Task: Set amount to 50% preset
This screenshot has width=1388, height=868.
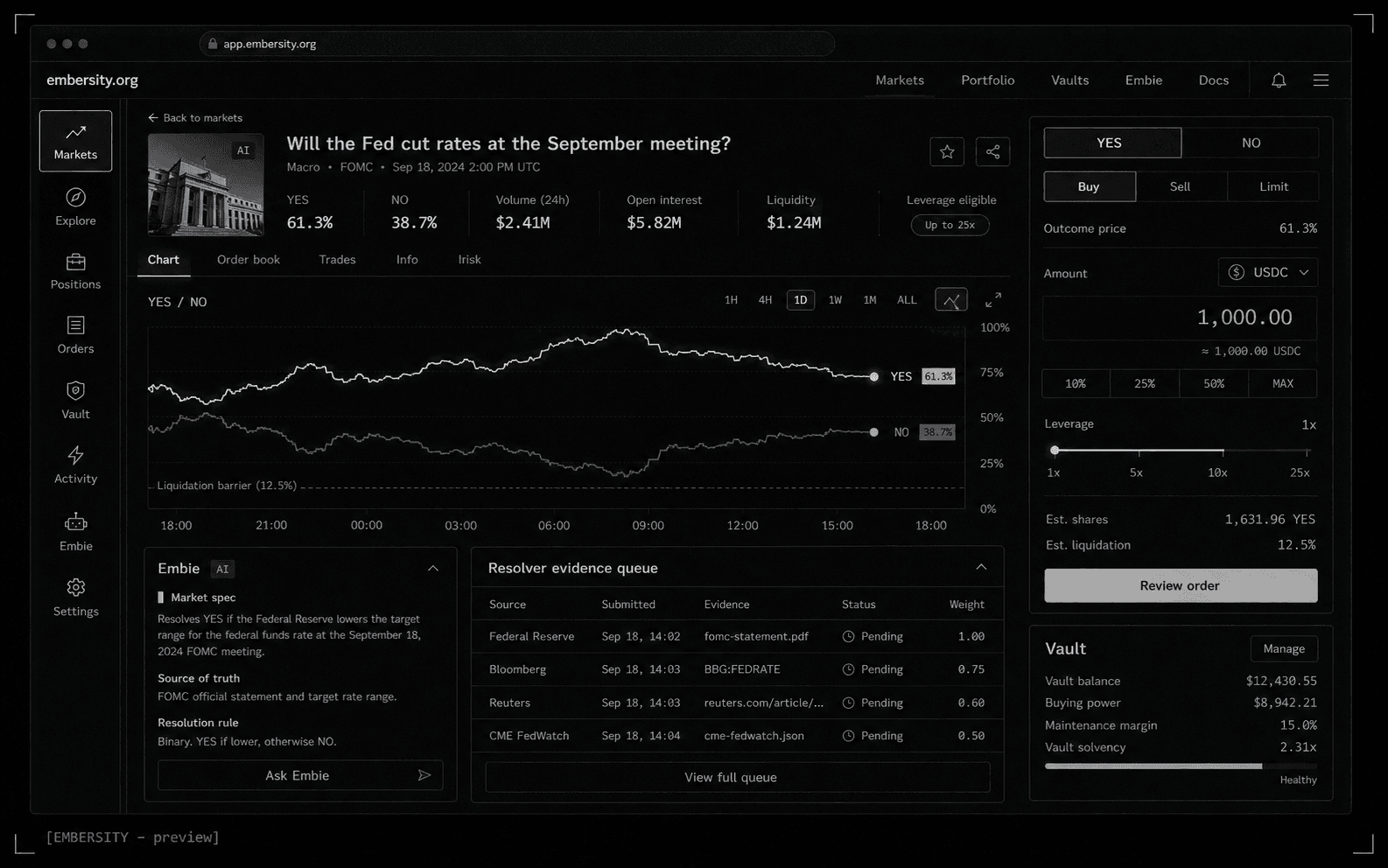Action: [1214, 384]
